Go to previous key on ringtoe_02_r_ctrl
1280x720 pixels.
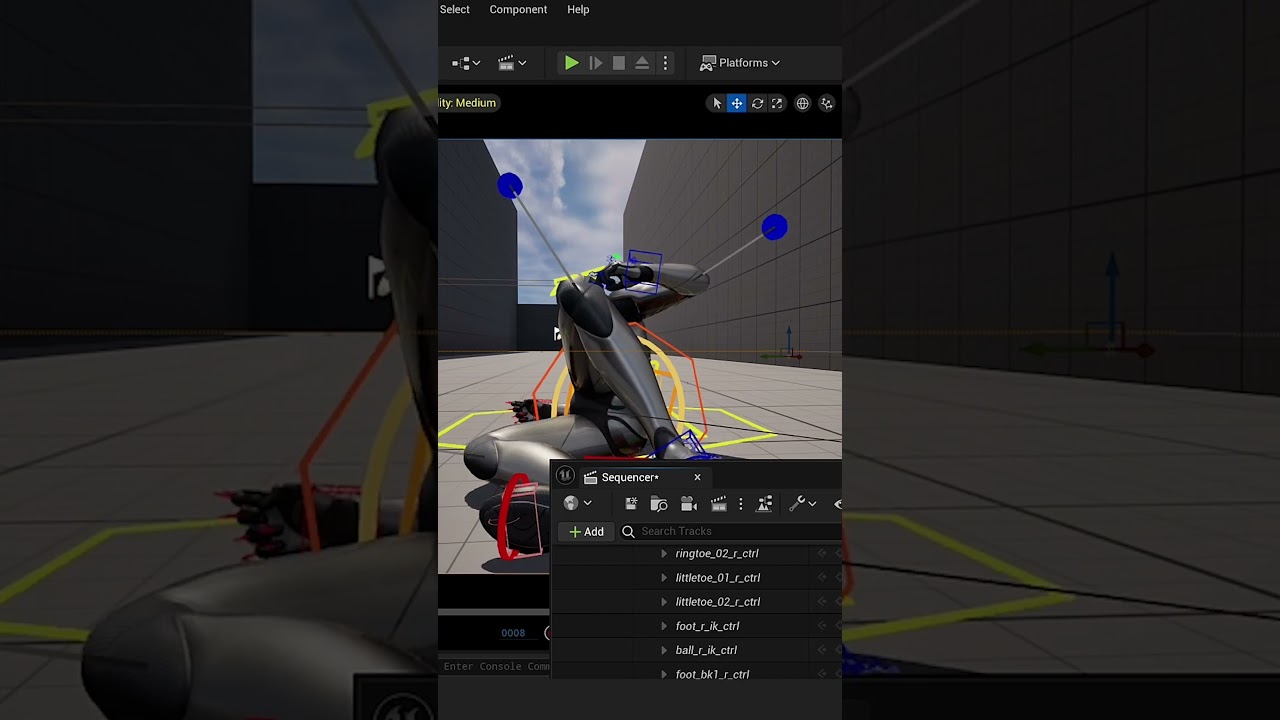822,554
